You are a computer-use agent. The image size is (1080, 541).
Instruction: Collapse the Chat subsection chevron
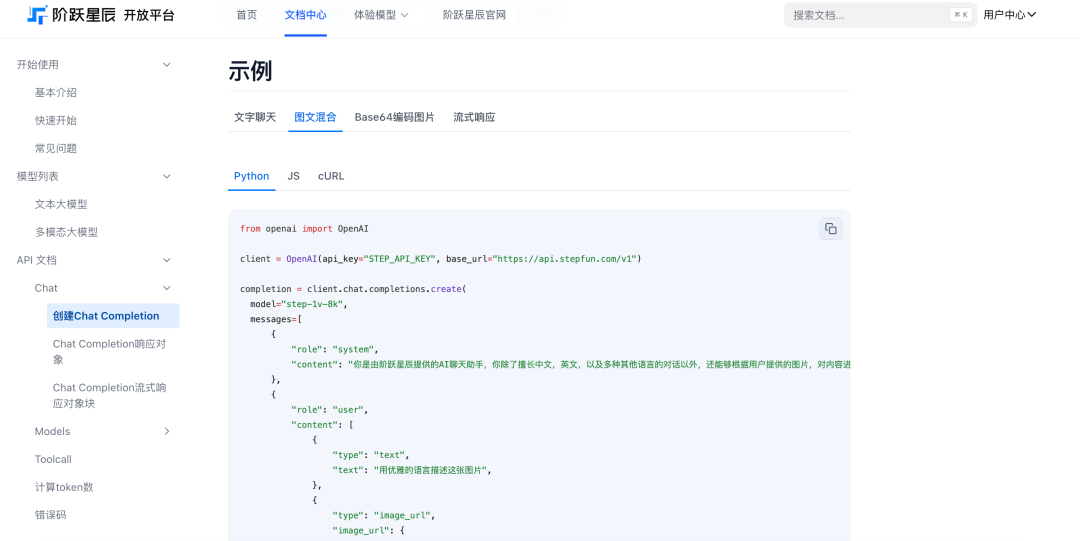[x=167, y=288]
